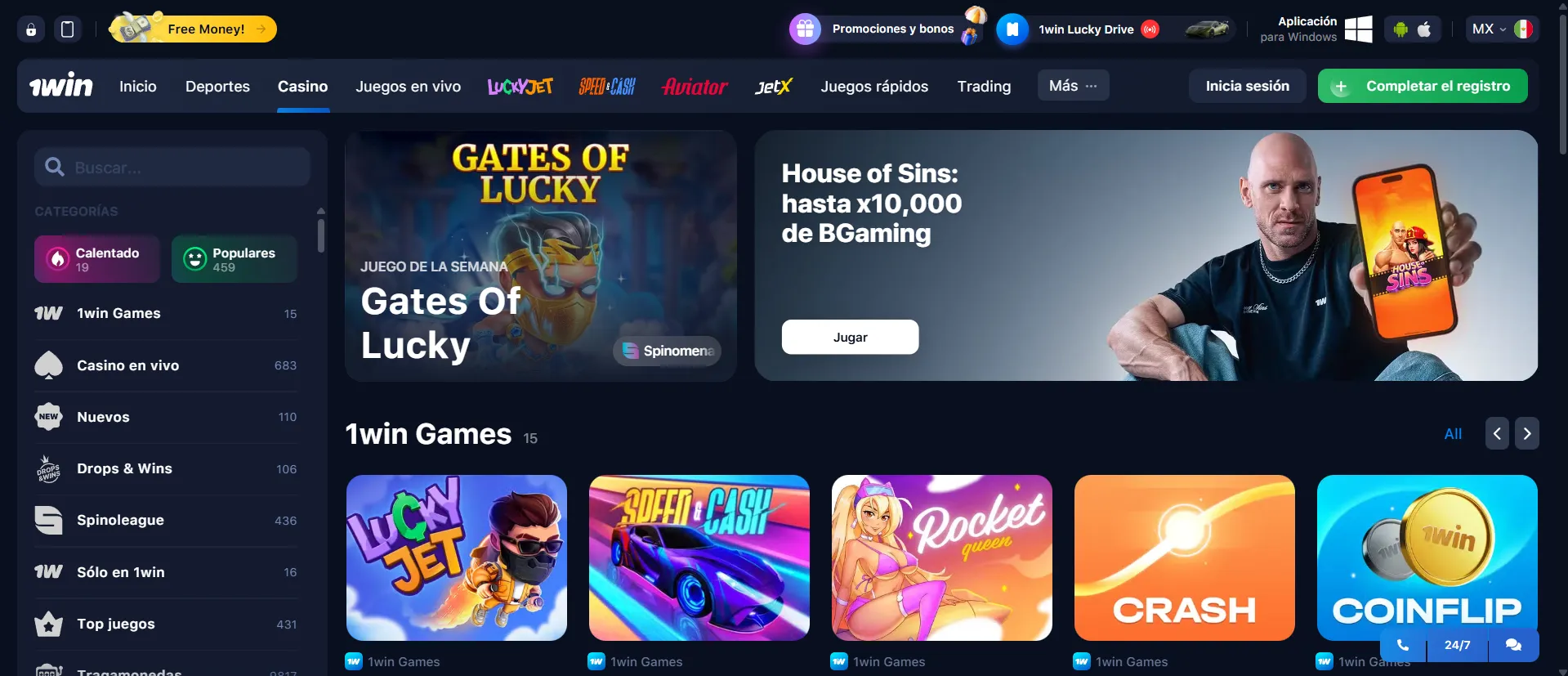Open the Lucky Jet logo in navbar
1568x676 pixels.
pyautogui.click(x=520, y=86)
